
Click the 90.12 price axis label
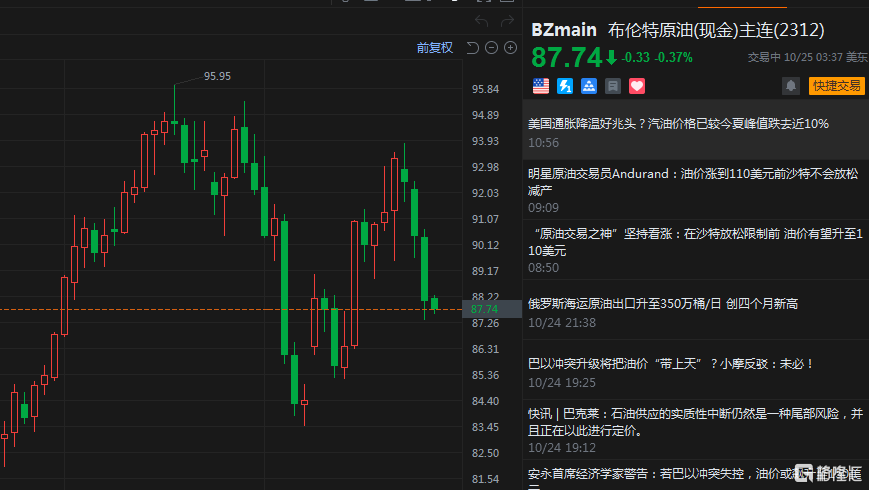pyautogui.click(x=485, y=245)
